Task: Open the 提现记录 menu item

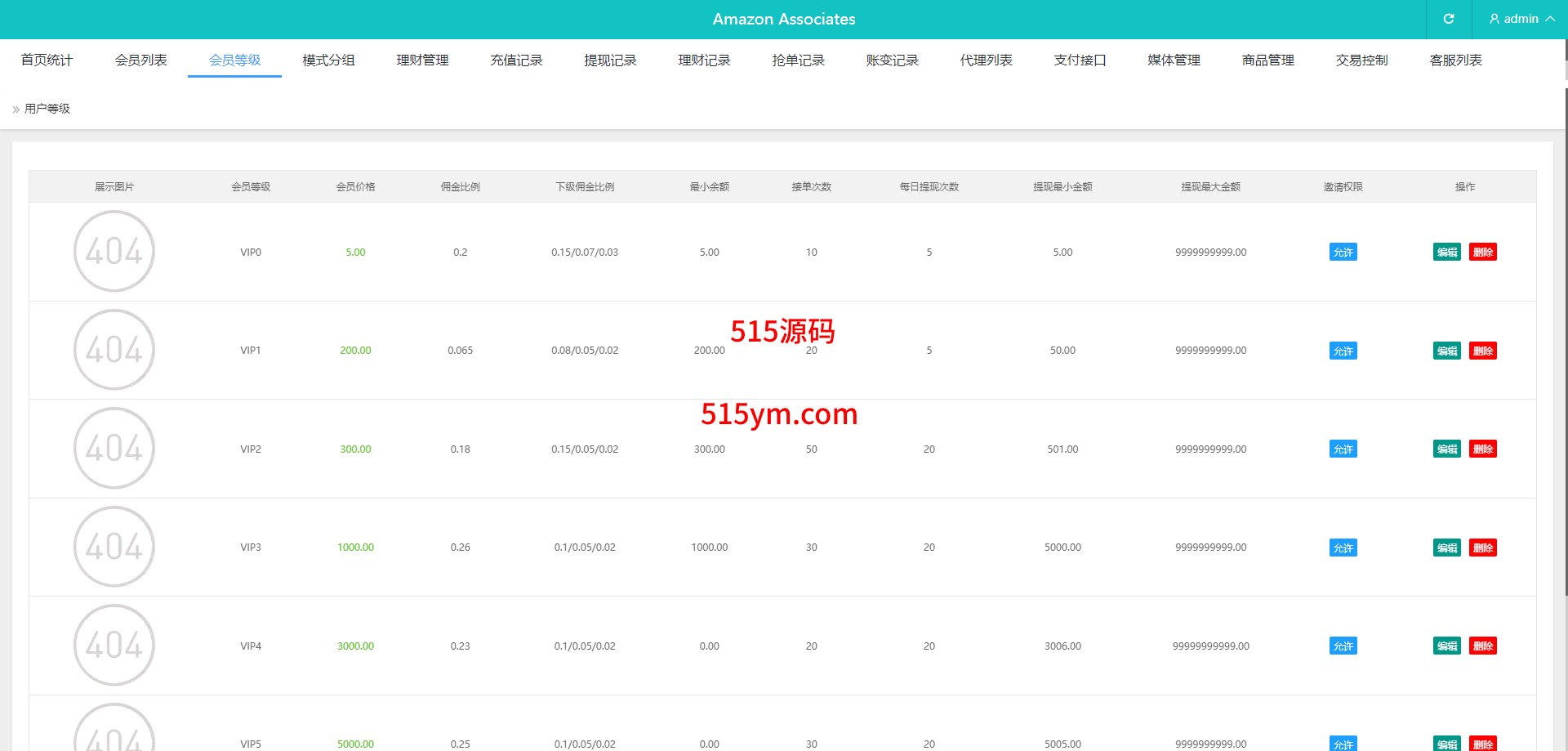Action: (610, 60)
